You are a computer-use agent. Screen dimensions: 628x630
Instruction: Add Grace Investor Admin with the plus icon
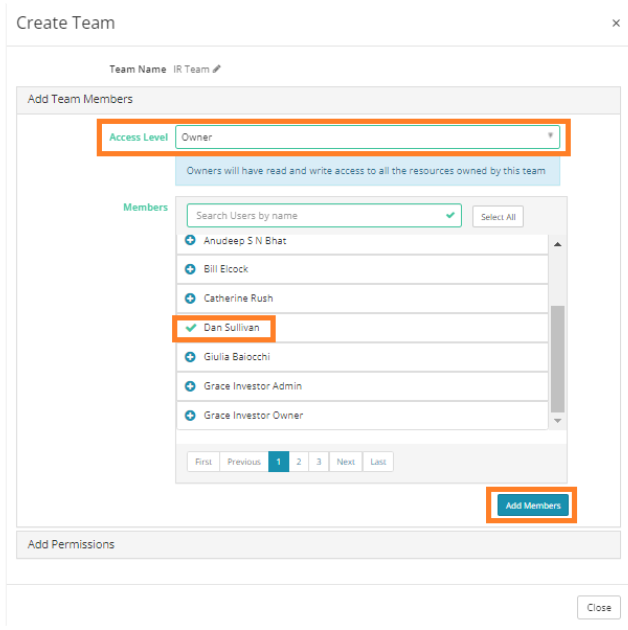click(190, 386)
